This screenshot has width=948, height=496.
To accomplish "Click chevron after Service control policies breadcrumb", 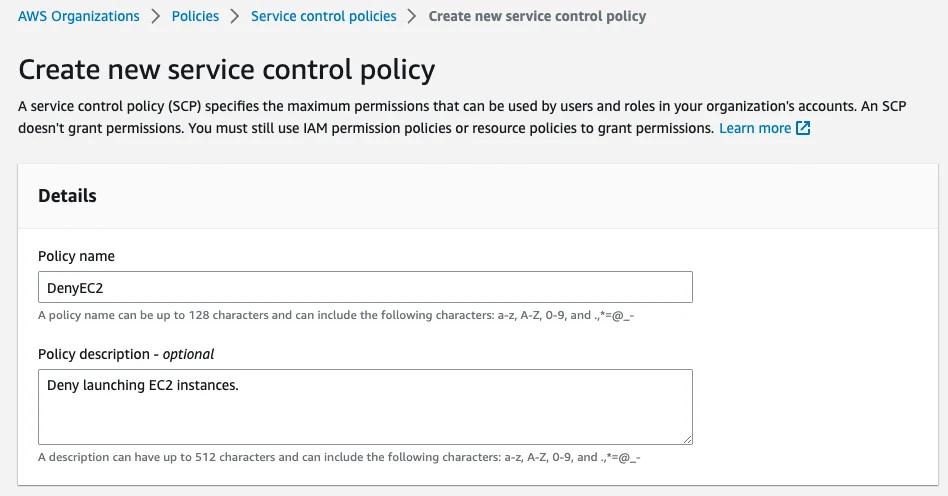I will [412, 16].
